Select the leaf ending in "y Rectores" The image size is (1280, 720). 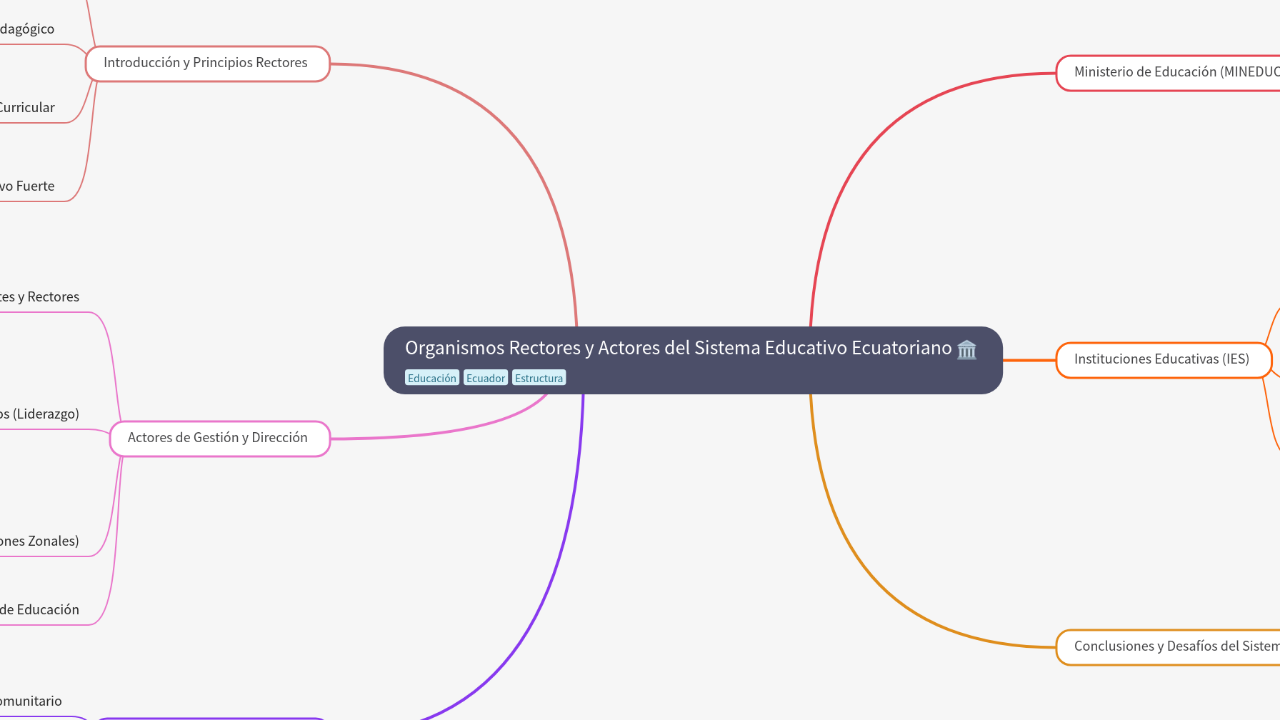tap(40, 297)
